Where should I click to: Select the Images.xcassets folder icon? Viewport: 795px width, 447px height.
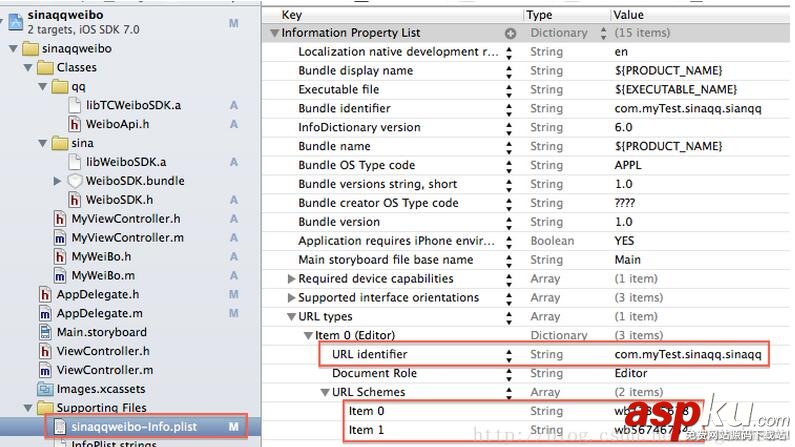[x=45, y=389]
